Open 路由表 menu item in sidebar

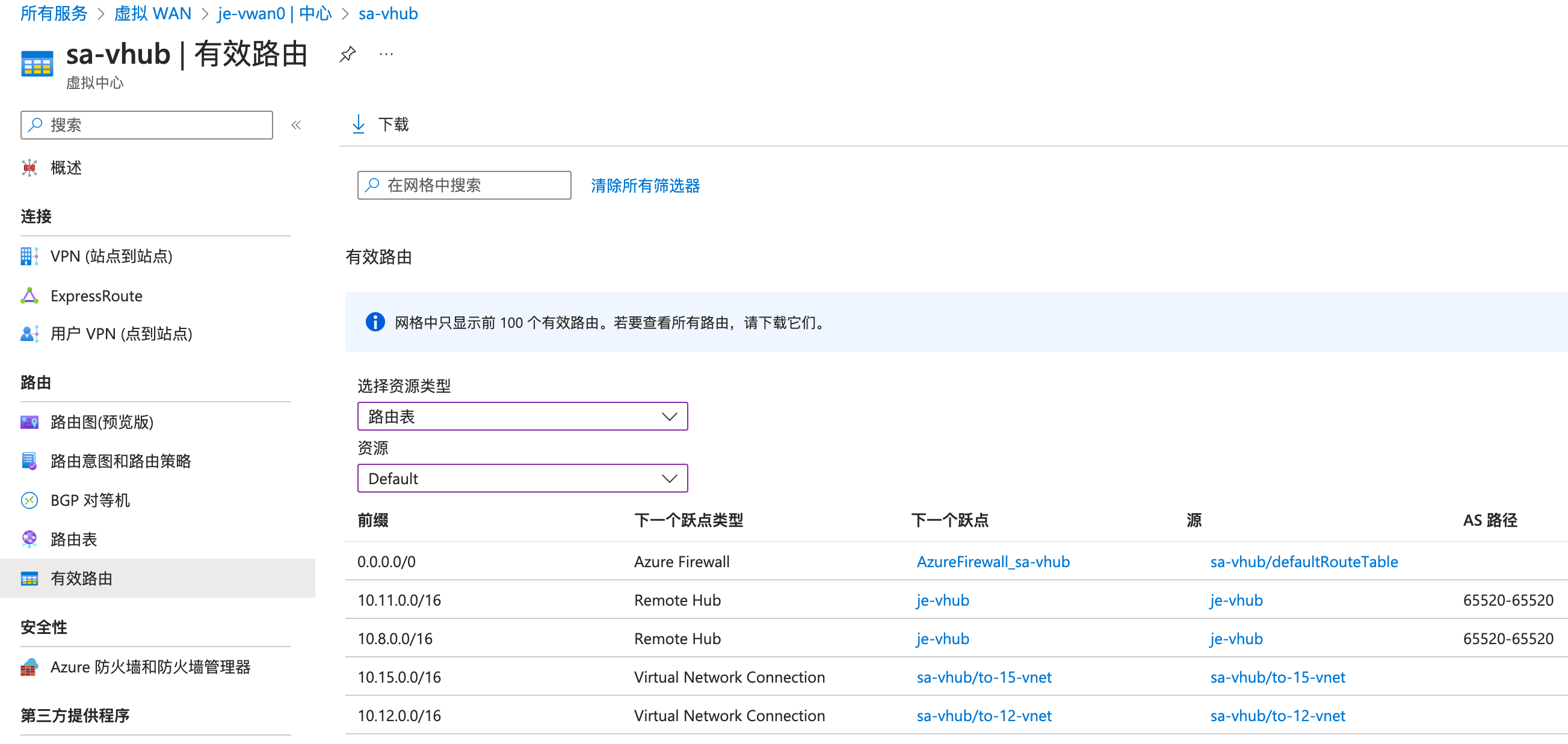(x=73, y=540)
